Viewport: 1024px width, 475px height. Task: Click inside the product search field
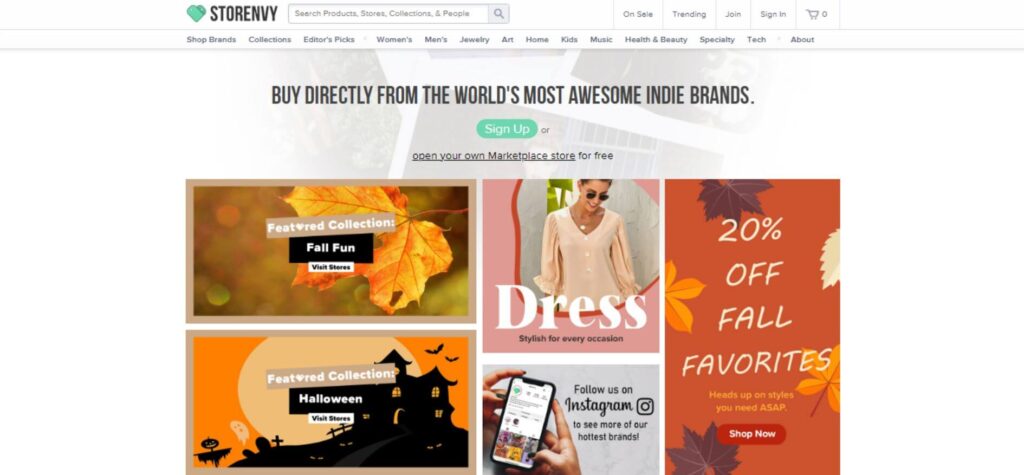[389, 14]
